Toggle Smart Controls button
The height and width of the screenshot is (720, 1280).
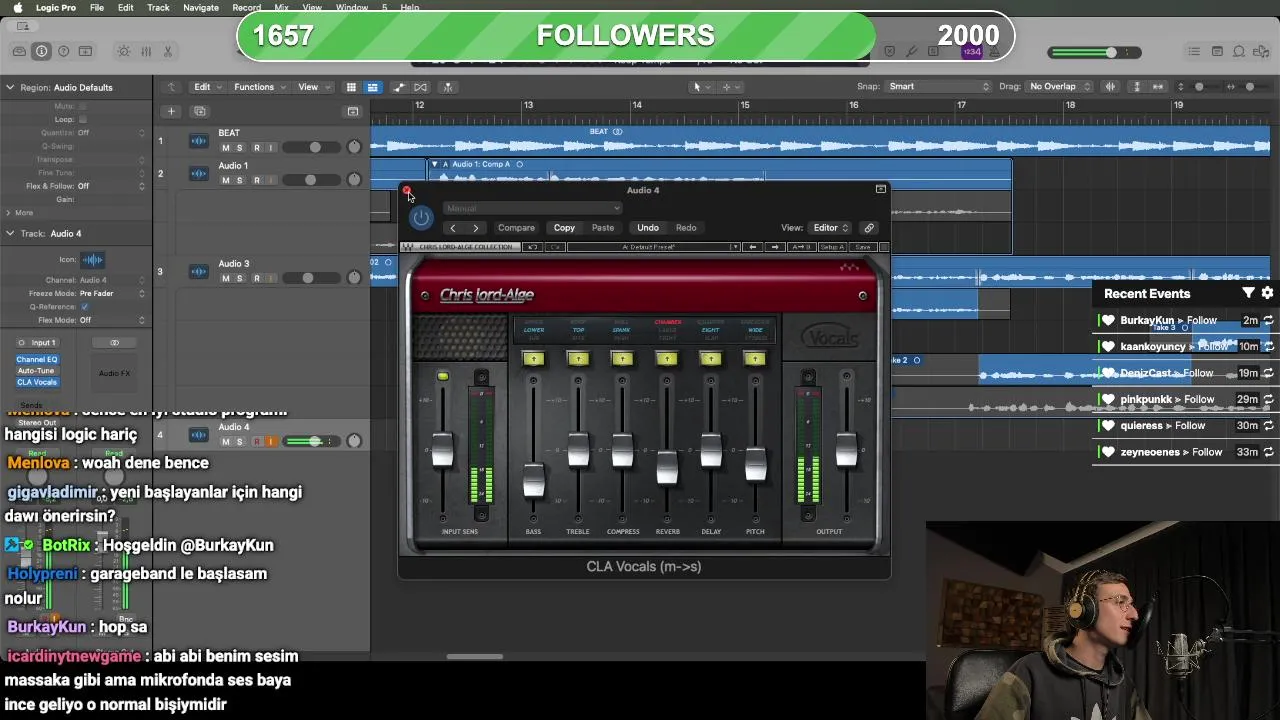123,52
